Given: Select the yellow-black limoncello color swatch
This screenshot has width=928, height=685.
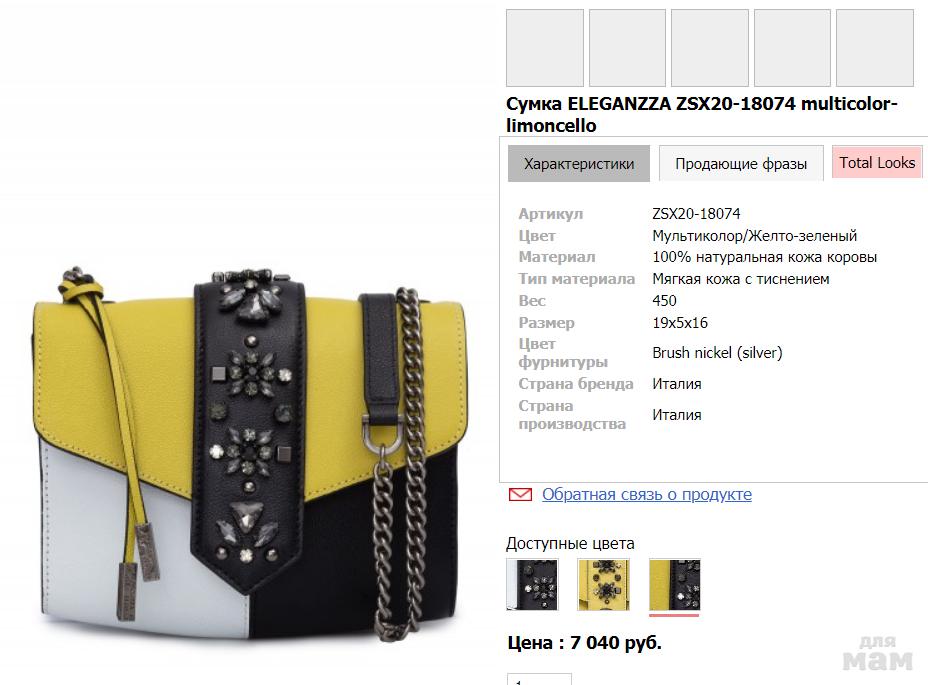Looking at the screenshot, I should [675, 584].
